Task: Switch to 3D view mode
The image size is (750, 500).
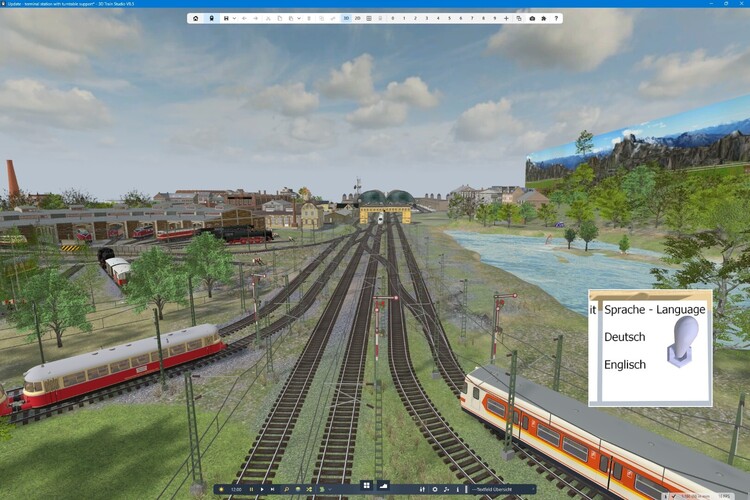Action: click(x=346, y=18)
